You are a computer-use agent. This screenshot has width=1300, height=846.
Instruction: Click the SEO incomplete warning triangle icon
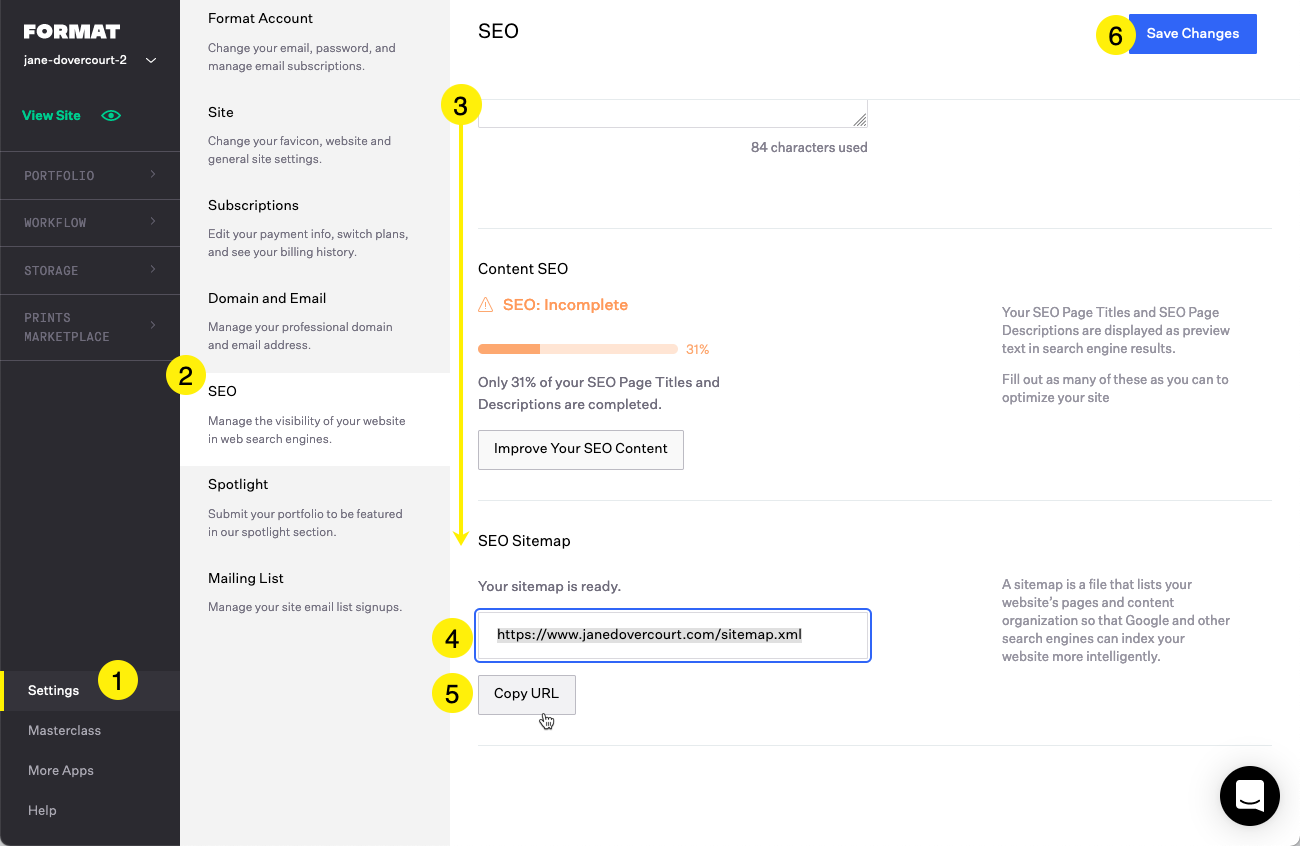click(x=486, y=305)
